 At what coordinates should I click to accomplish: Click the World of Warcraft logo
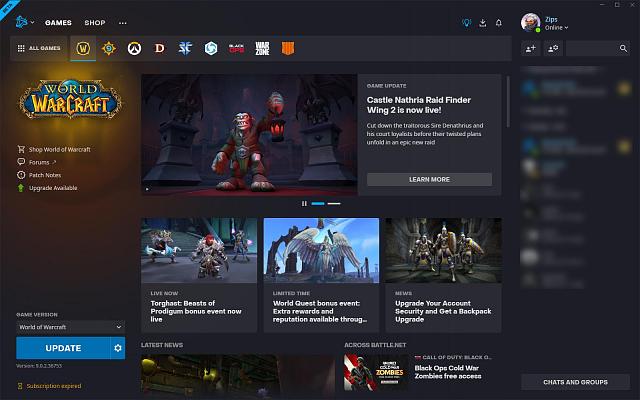pyautogui.click(x=70, y=99)
